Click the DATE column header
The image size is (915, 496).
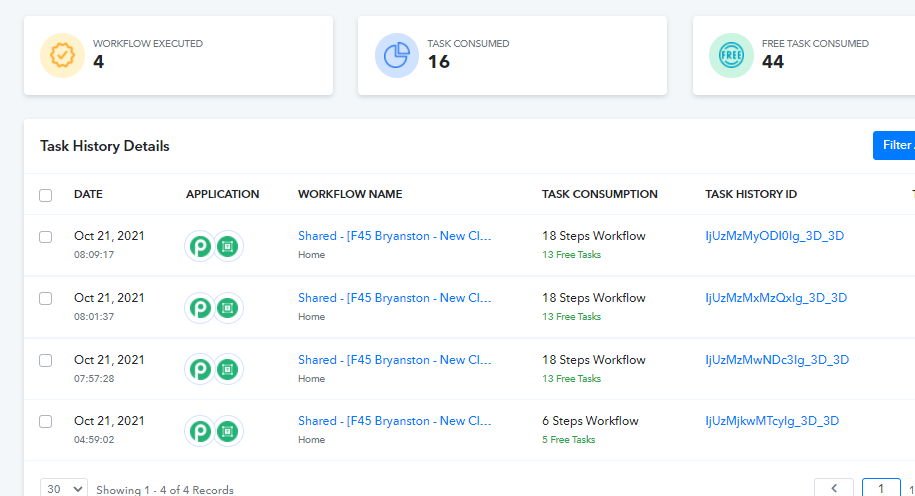click(88, 194)
